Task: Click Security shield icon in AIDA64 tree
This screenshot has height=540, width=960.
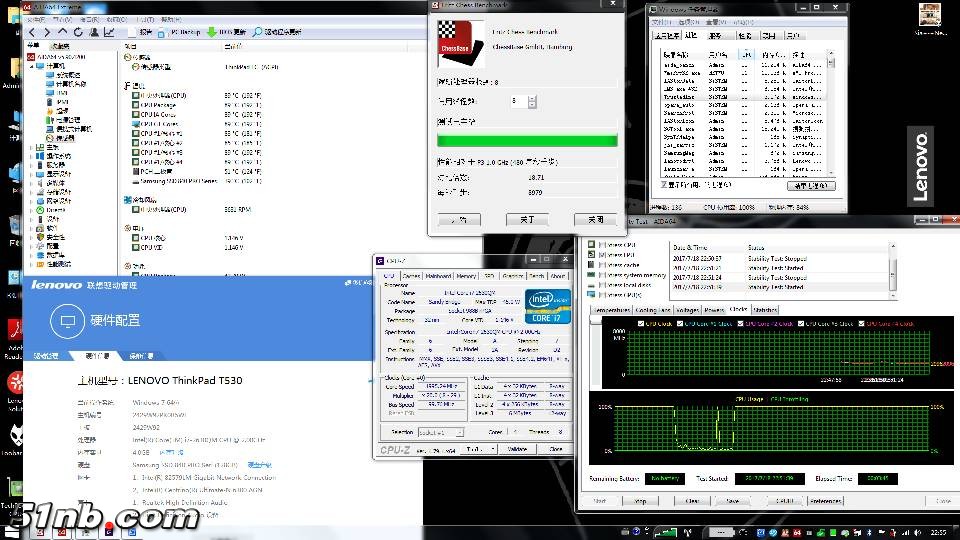Action: tap(40, 236)
